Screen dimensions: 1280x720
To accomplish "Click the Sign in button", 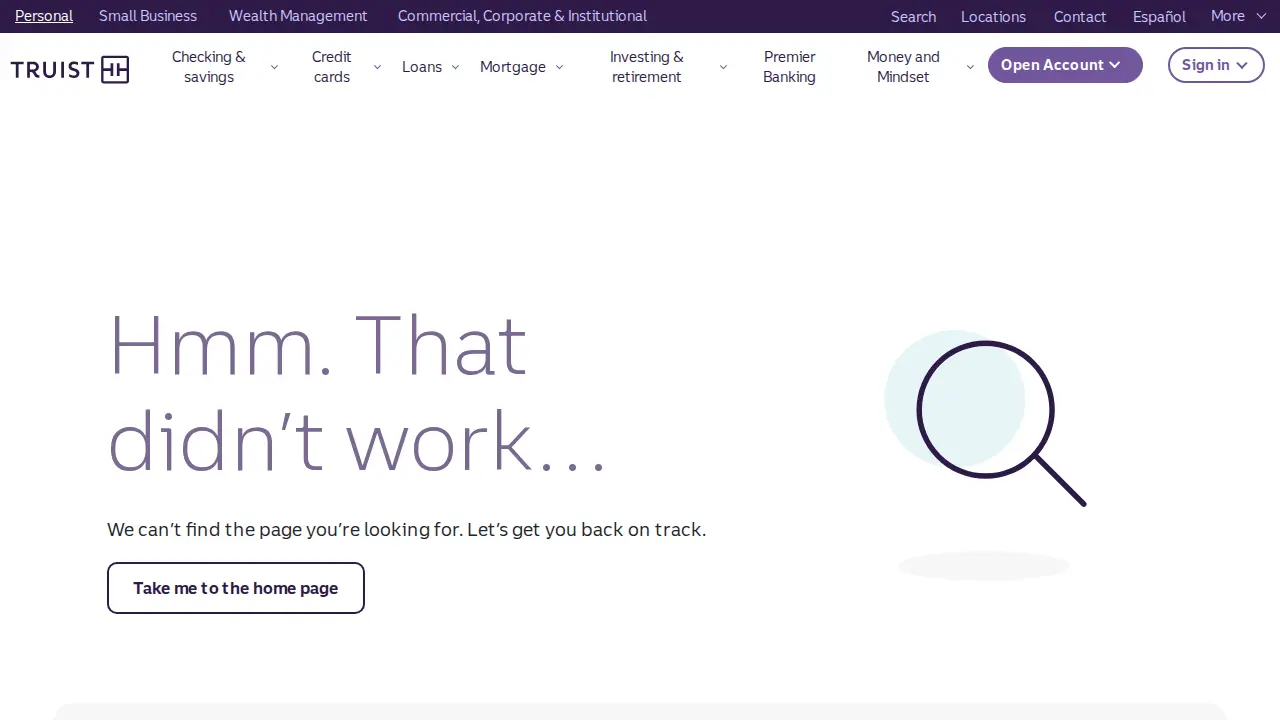I will tap(1216, 65).
